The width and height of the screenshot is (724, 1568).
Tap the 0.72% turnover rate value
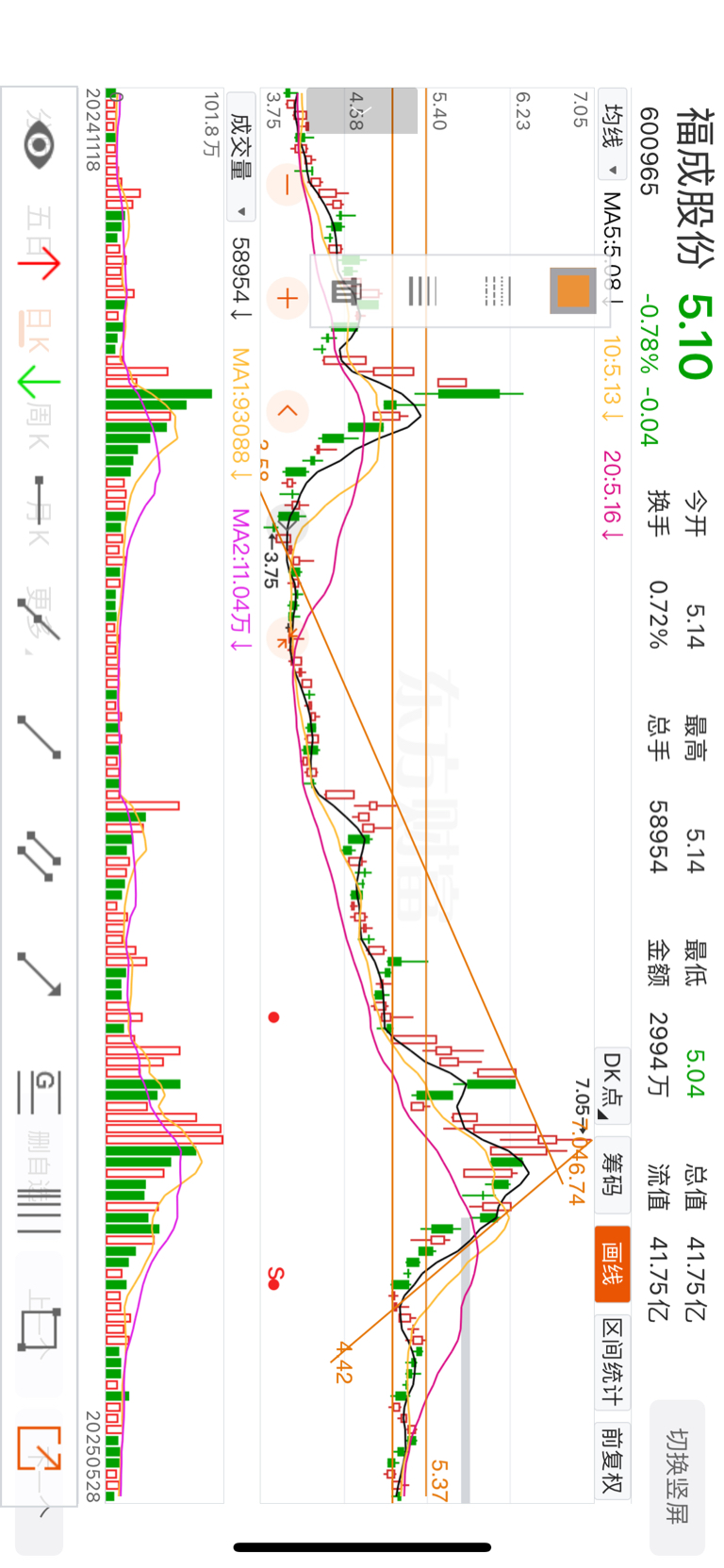click(658, 615)
